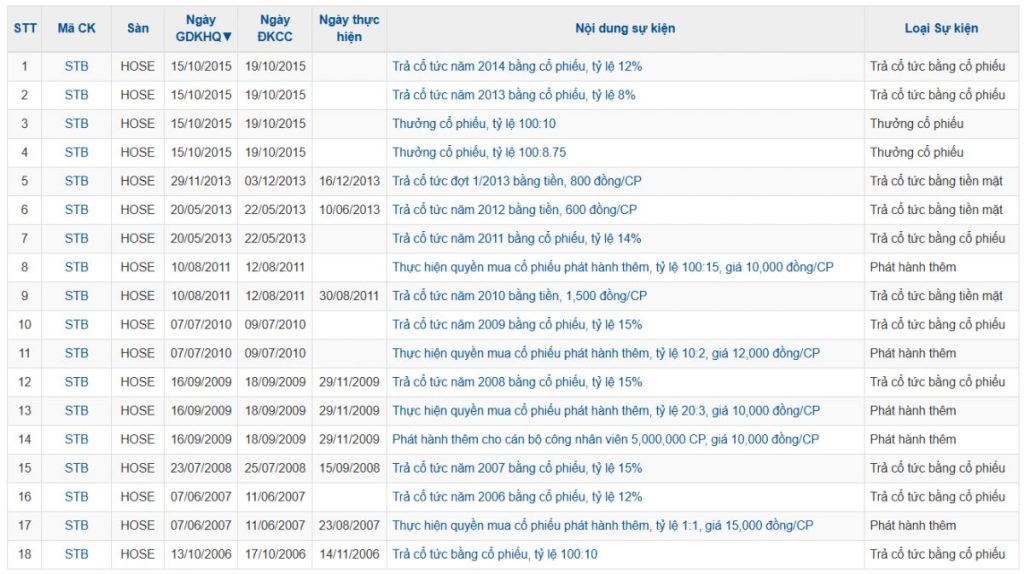Open STB ticker link in row 1
This screenshot has height=574, width=1024.
pyautogui.click(x=76, y=67)
